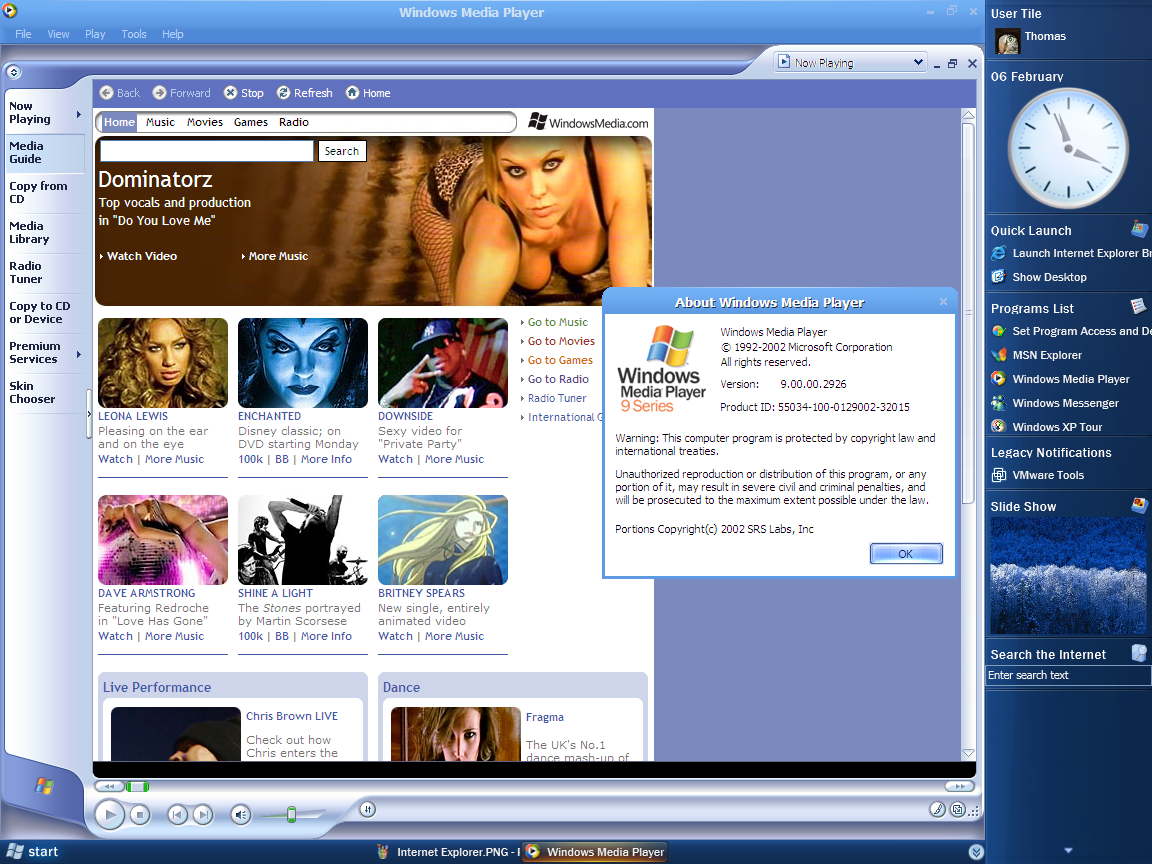Open the File menu
This screenshot has width=1152, height=864.
click(24, 34)
